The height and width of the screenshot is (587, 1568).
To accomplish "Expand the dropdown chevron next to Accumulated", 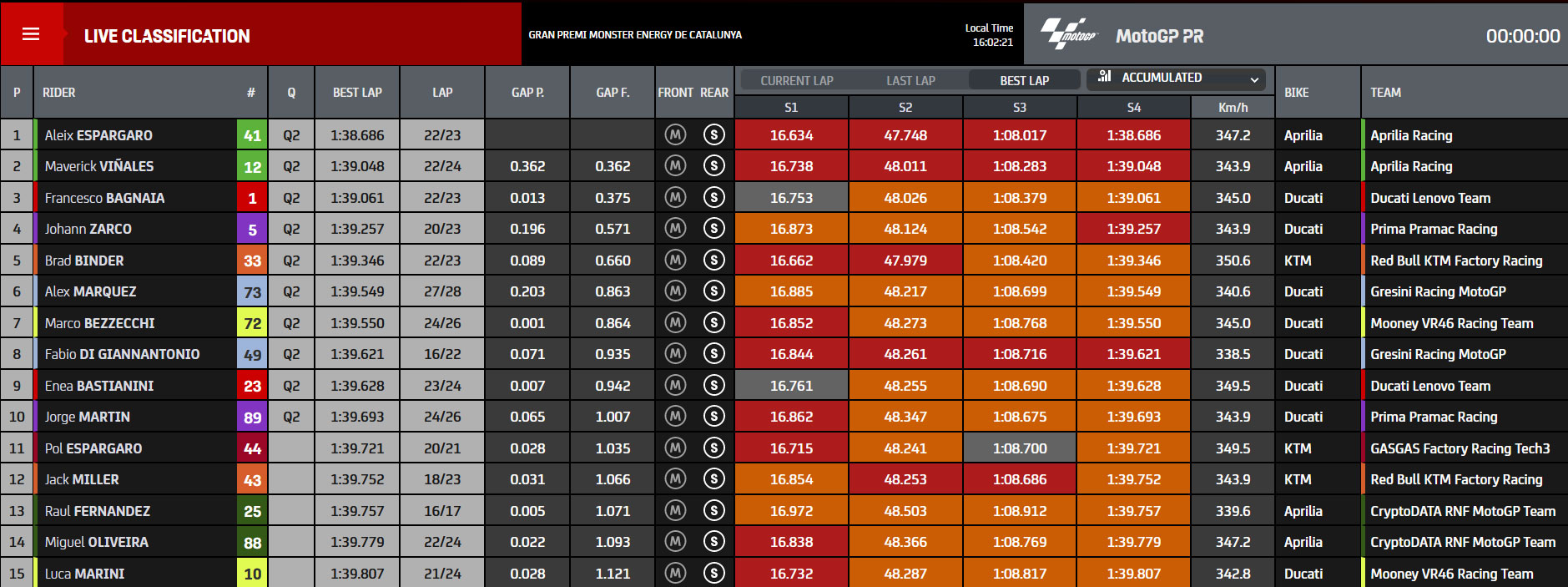I will (x=1254, y=79).
